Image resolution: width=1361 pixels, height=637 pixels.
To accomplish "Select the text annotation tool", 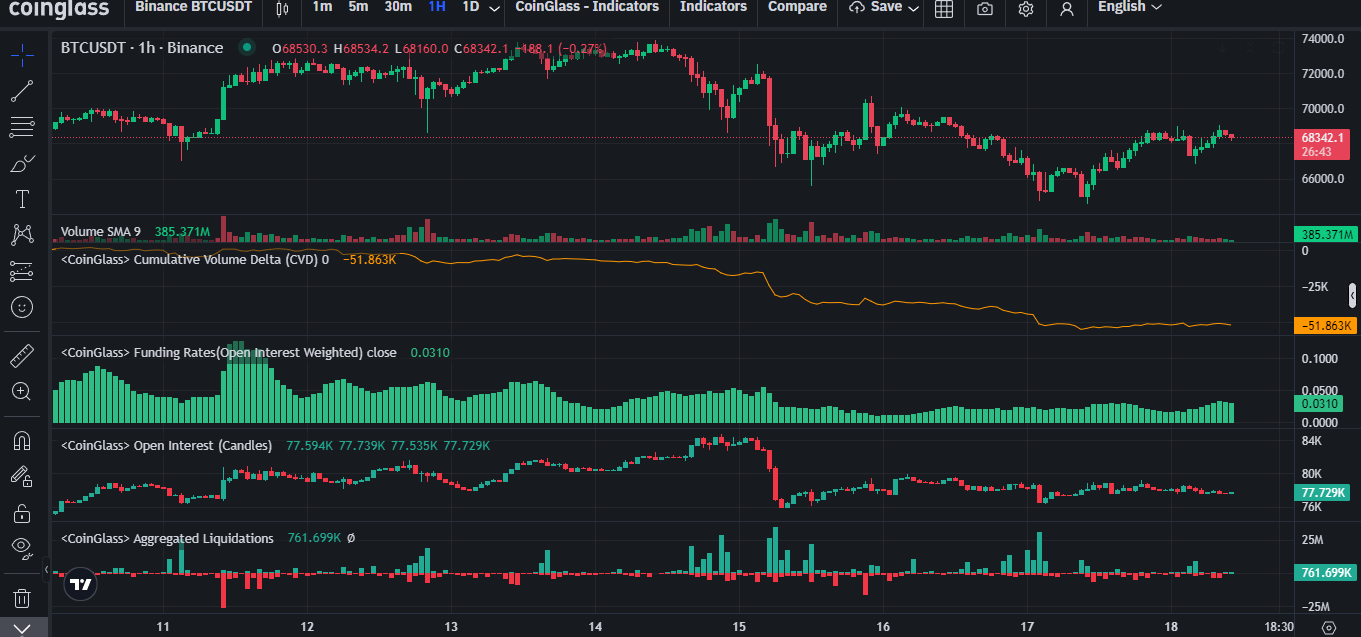I will pyautogui.click(x=22, y=199).
